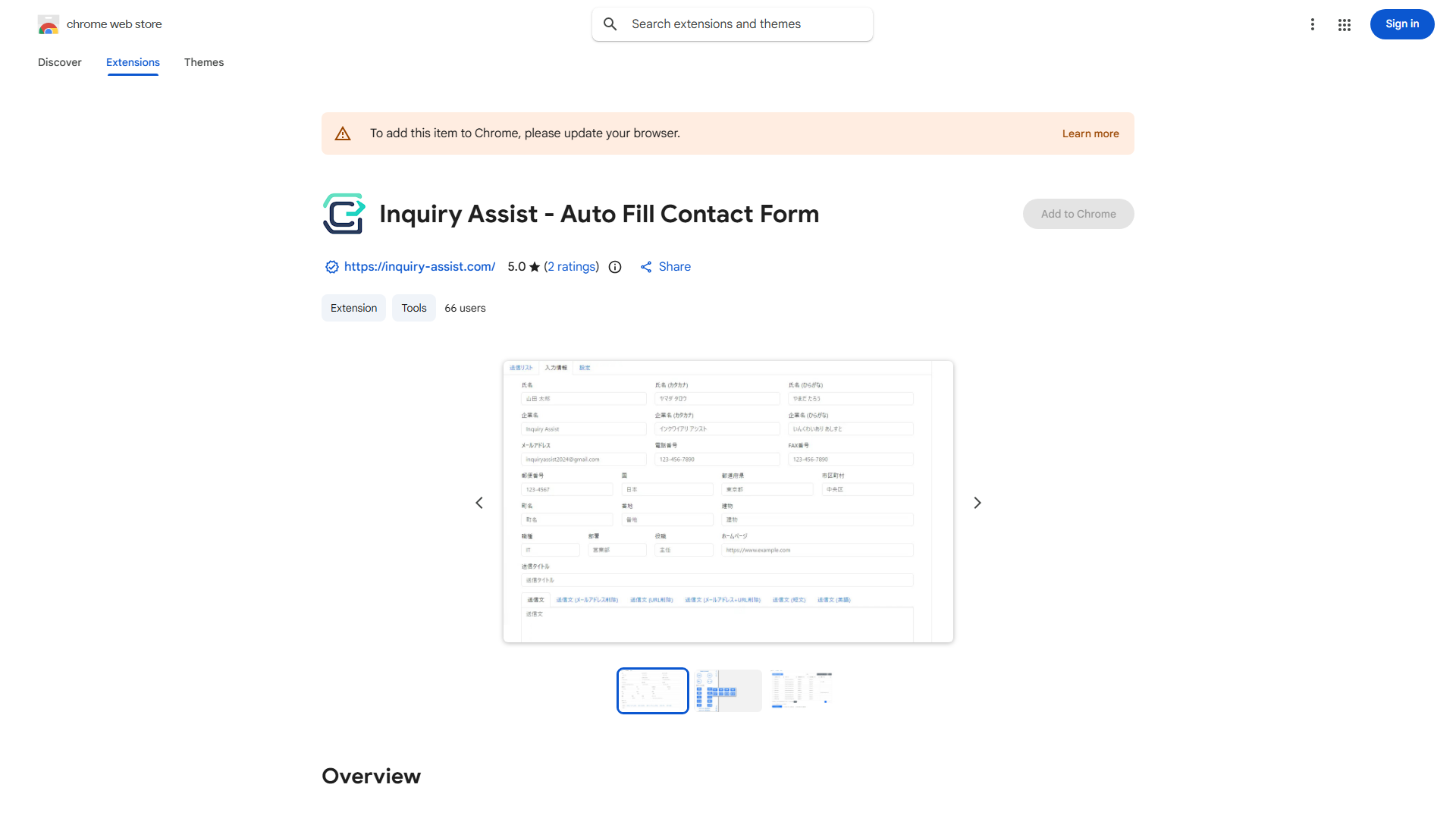
Task: Open the Google apps grid
Action: [1345, 24]
